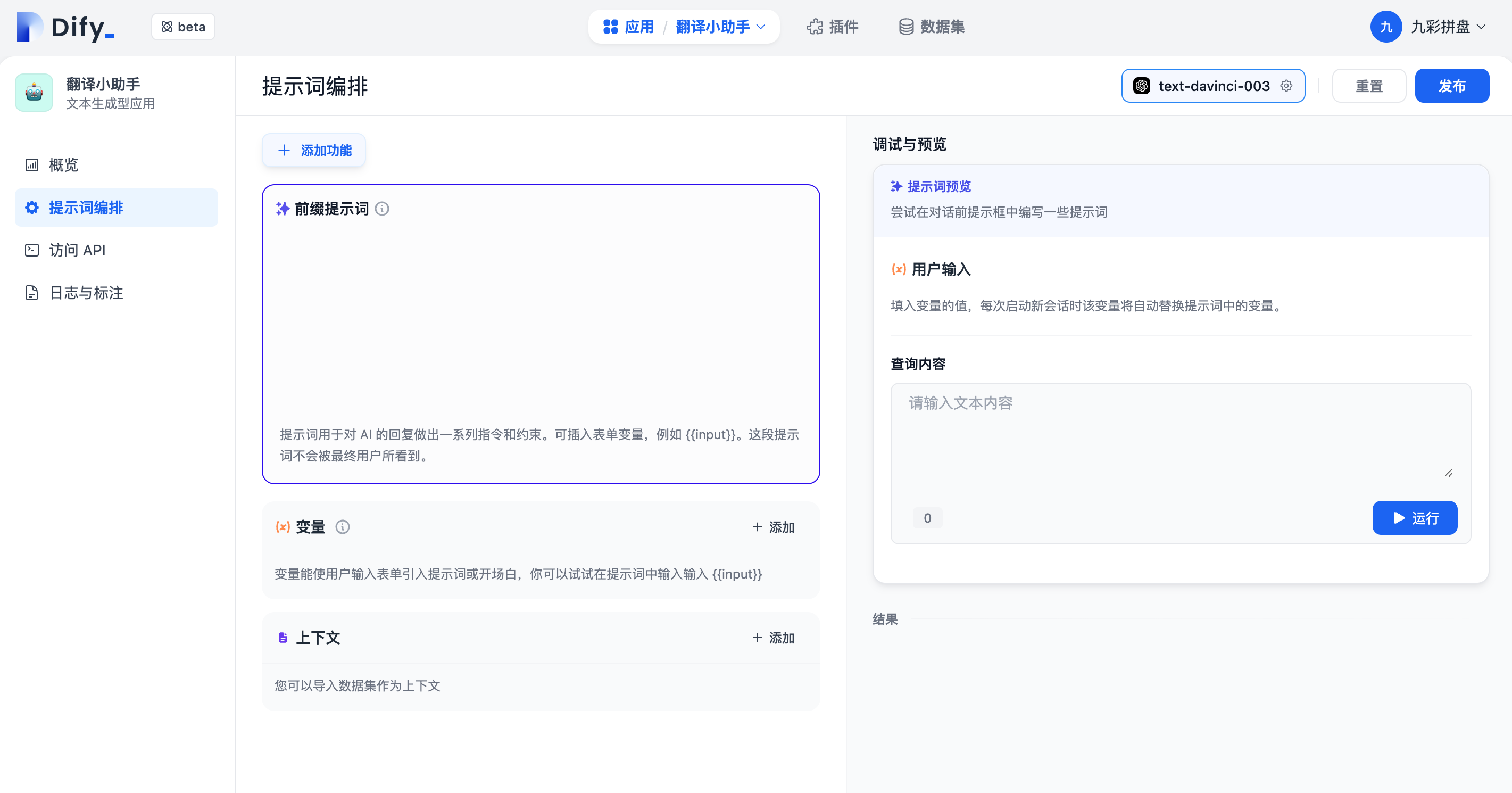
Task: Expand 翻译小助手 app switcher dropdown
Action: pyautogui.click(x=720, y=27)
